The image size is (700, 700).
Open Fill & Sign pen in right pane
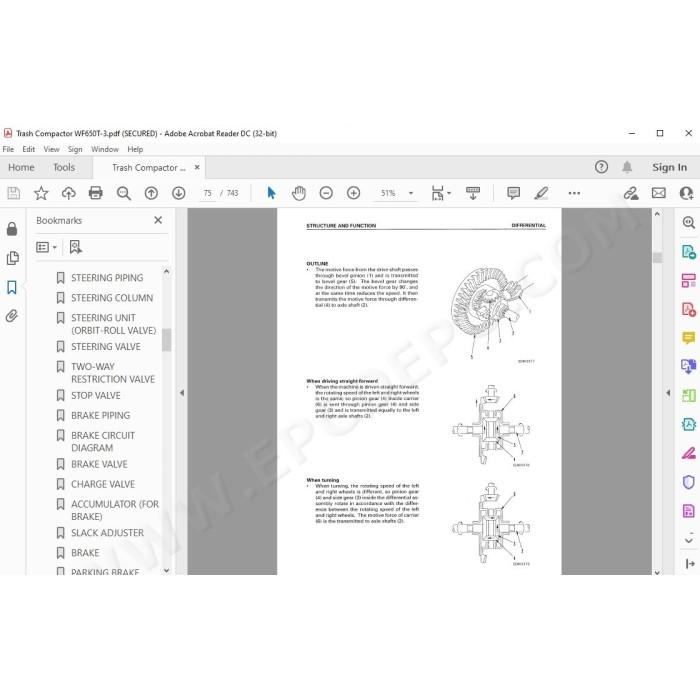click(689, 453)
